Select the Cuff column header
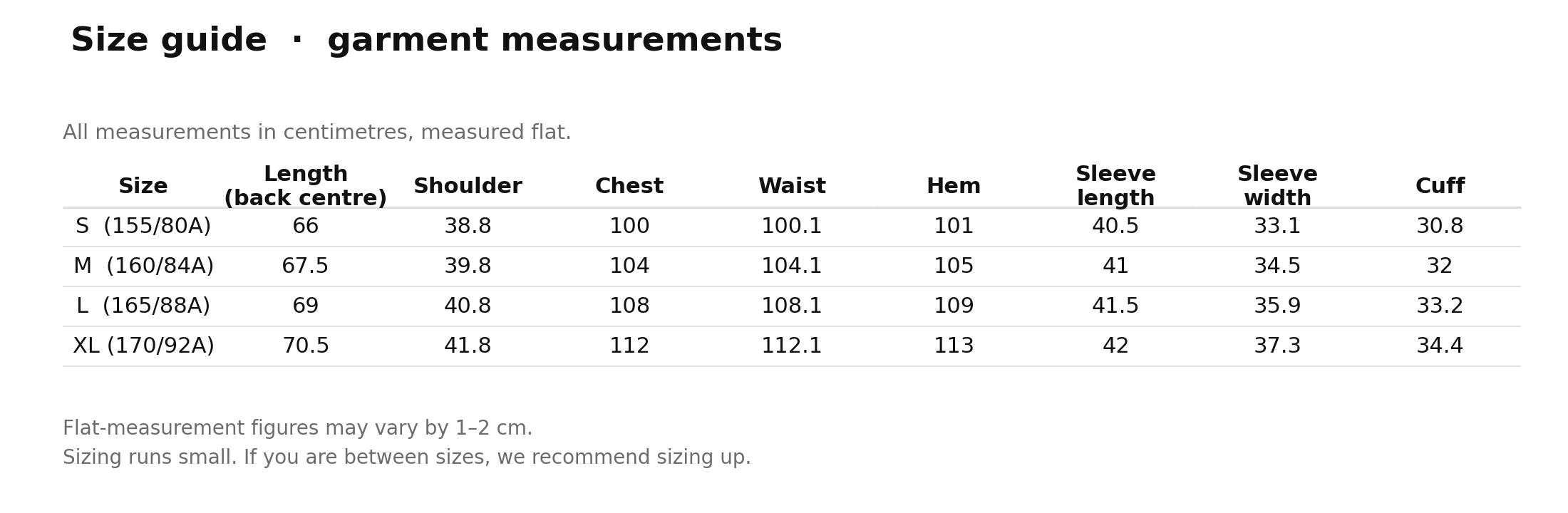Screen dimensions: 1568x513 click(1440, 187)
